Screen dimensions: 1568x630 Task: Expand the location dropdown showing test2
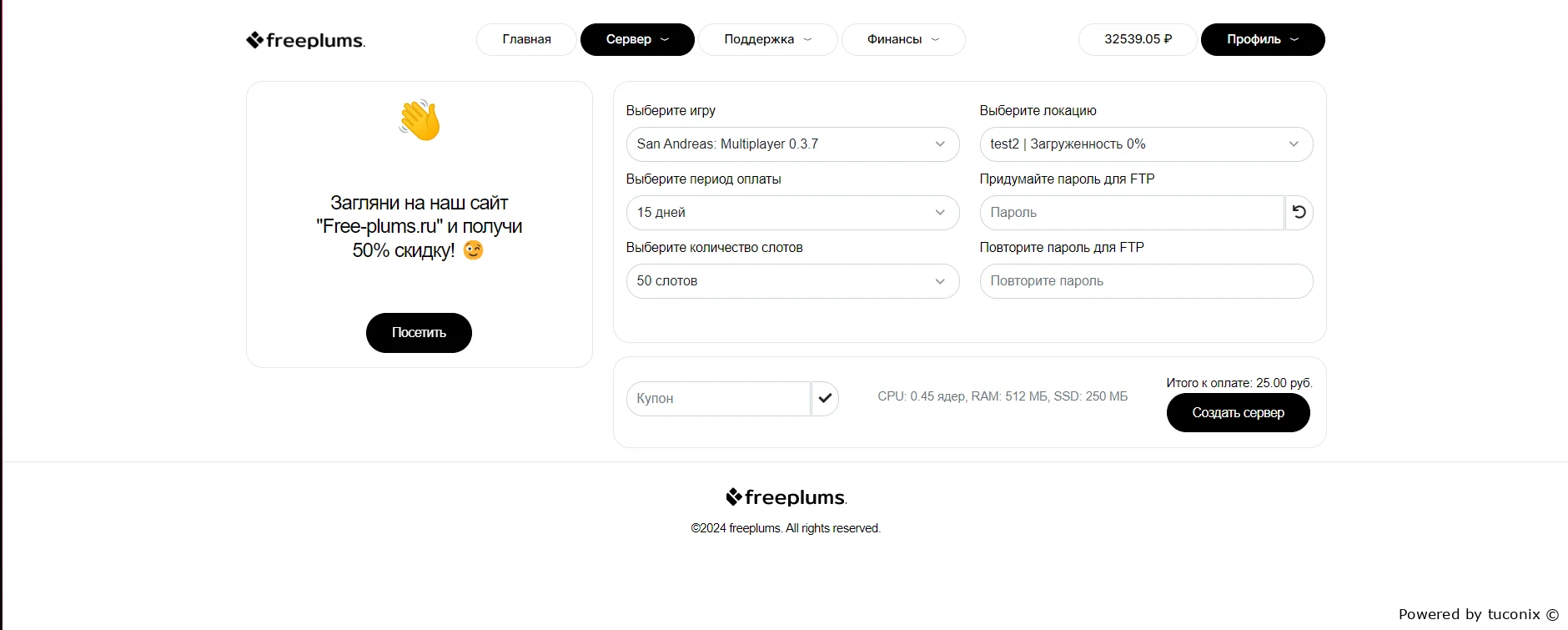tap(1146, 144)
